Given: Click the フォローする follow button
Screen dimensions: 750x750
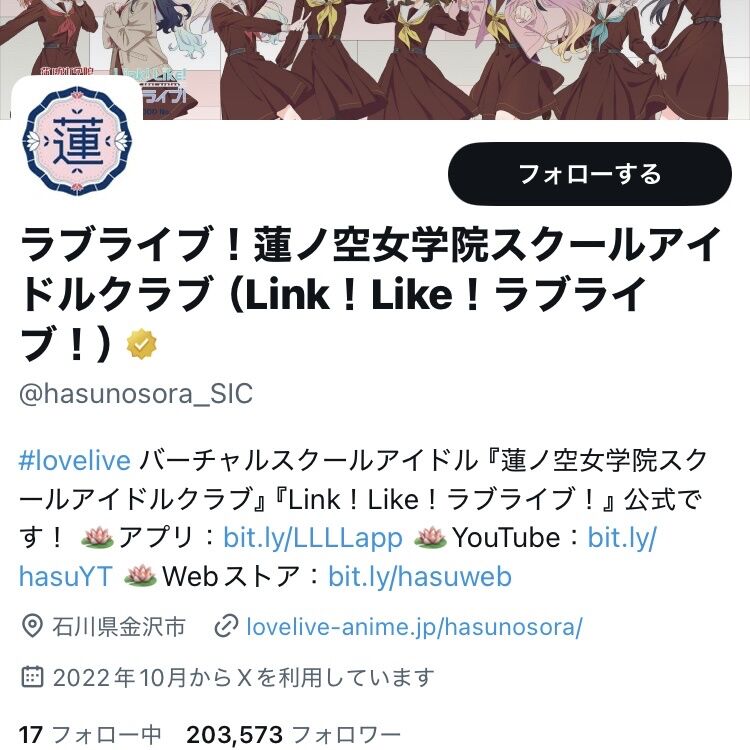Looking at the screenshot, I should (589, 174).
